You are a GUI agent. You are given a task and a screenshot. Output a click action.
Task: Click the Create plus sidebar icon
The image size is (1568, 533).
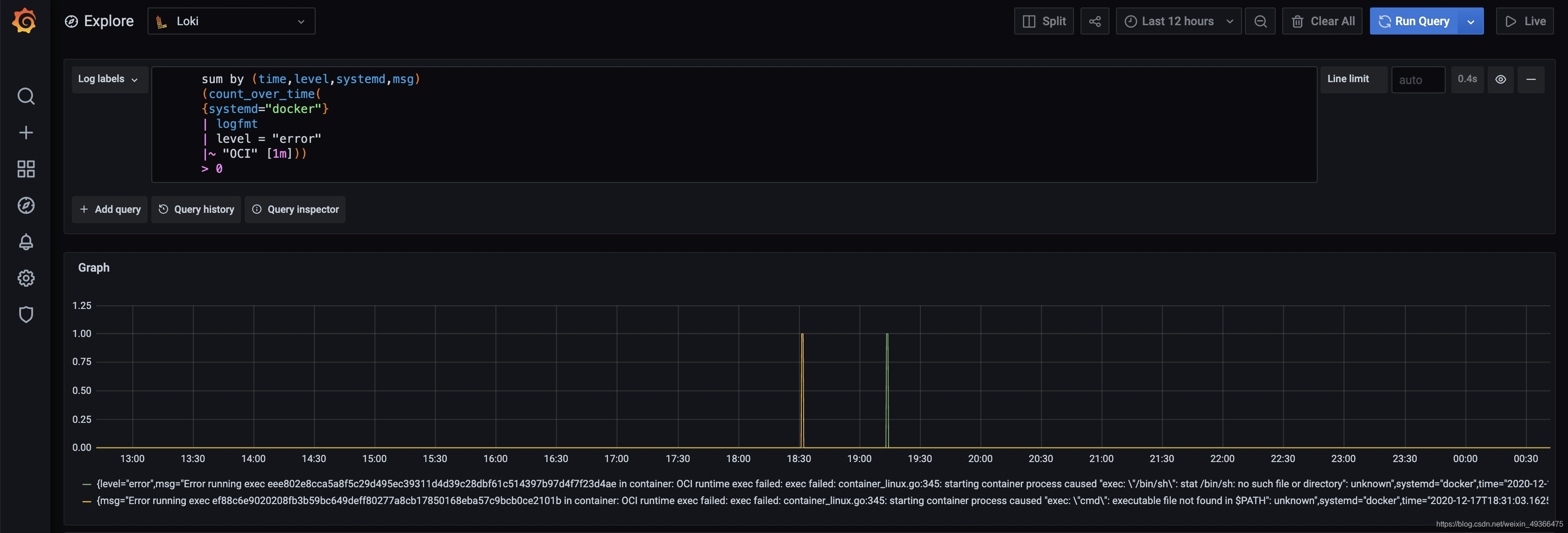click(26, 133)
